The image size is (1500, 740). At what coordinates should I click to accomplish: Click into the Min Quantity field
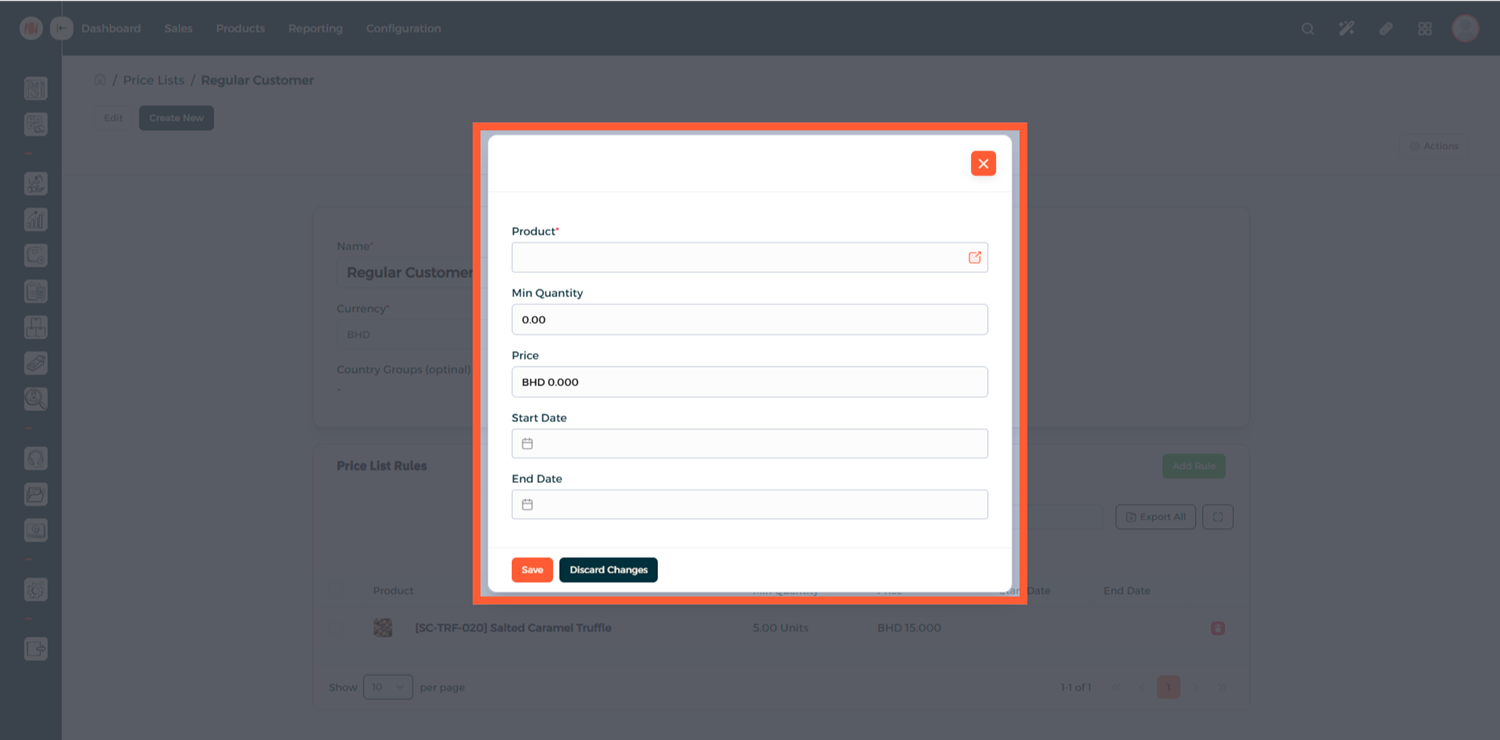[x=749, y=320]
